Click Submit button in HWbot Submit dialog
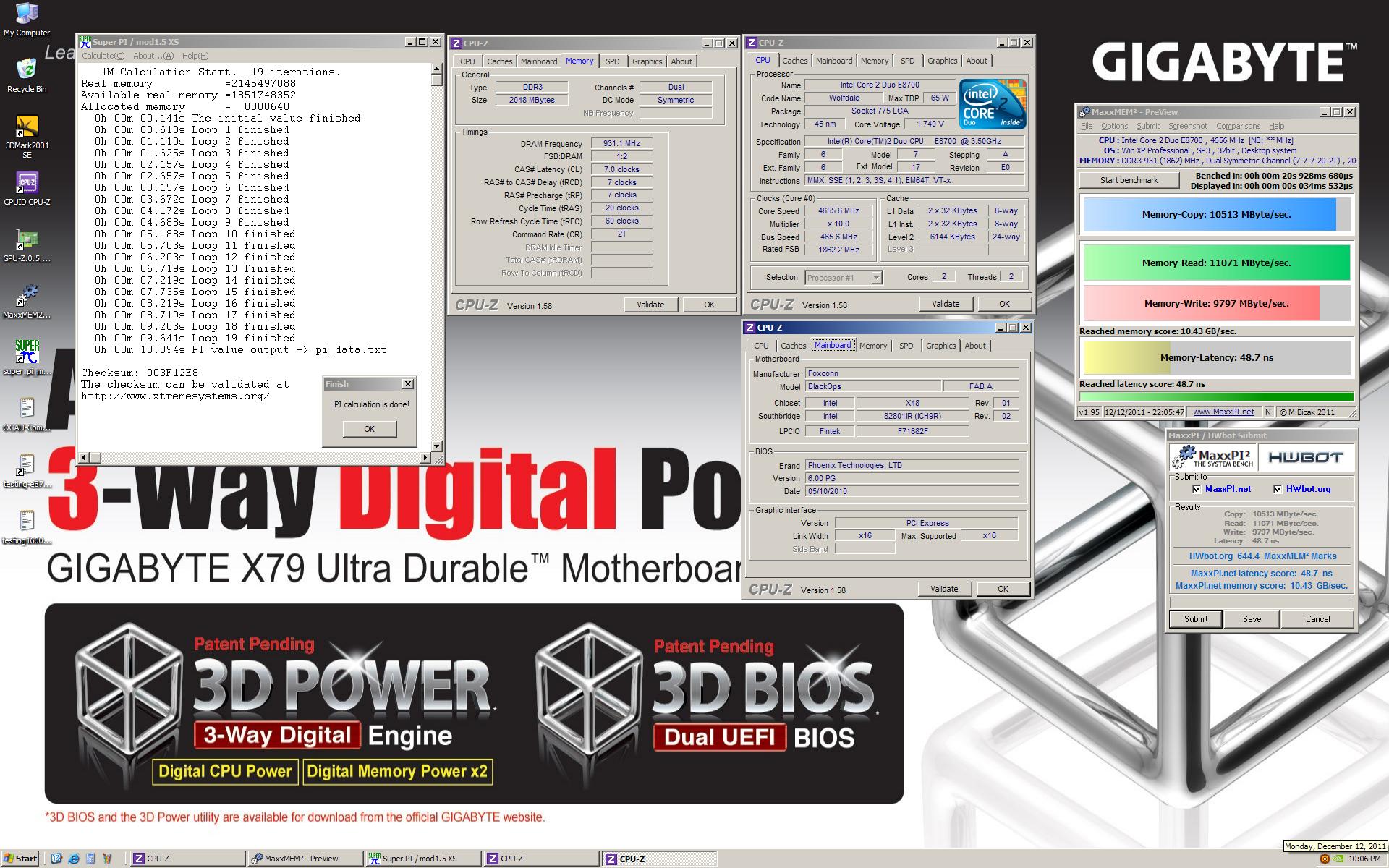The width and height of the screenshot is (1389, 868). tap(1195, 619)
